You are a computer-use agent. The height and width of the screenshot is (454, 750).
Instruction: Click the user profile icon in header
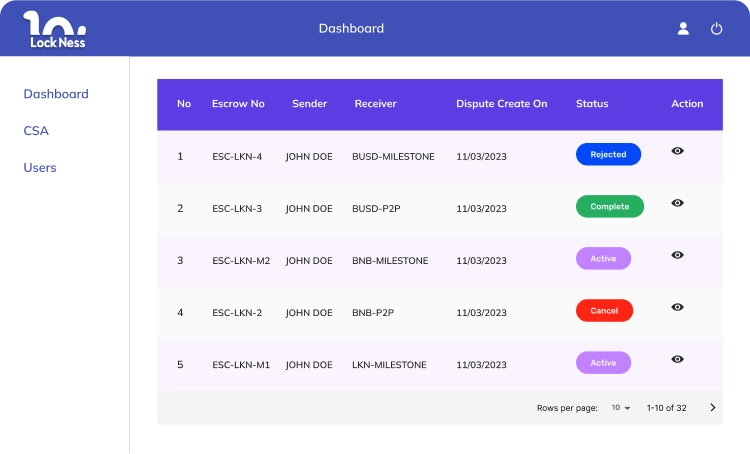click(x=683, y=29)
